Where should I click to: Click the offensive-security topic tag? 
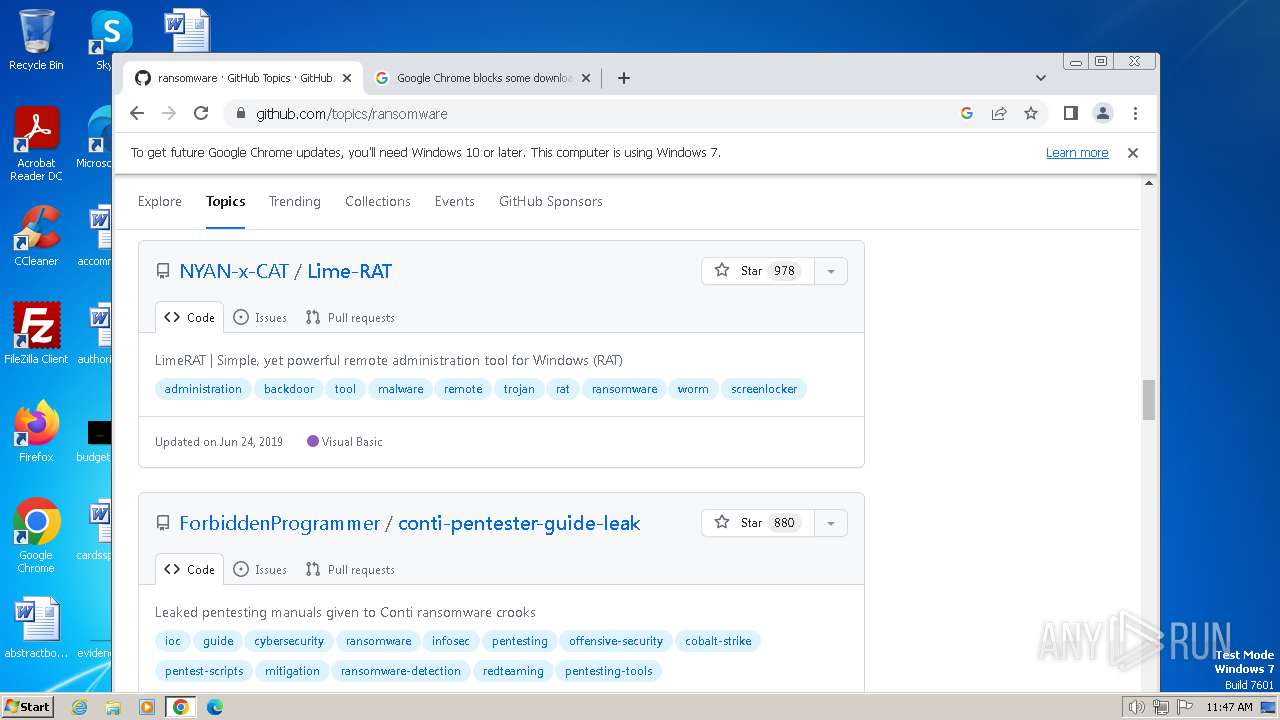click(x=616, y=641)
